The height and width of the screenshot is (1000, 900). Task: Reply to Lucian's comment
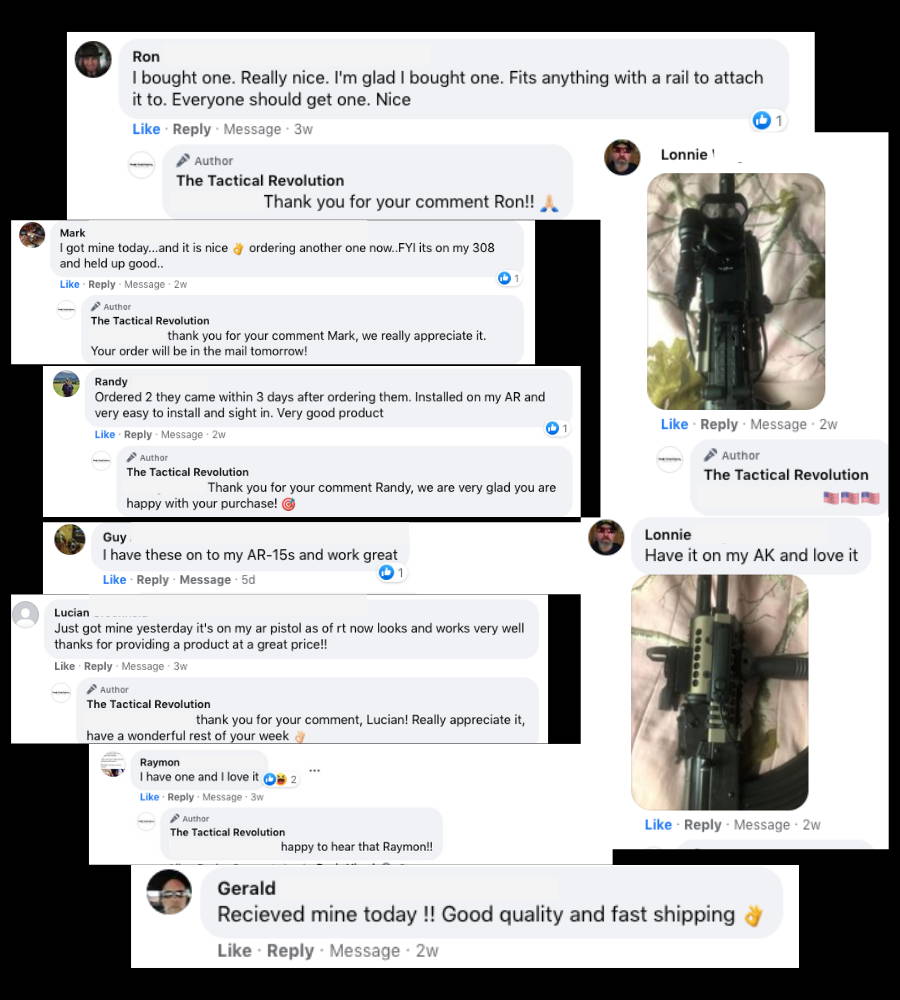(98, 666)
